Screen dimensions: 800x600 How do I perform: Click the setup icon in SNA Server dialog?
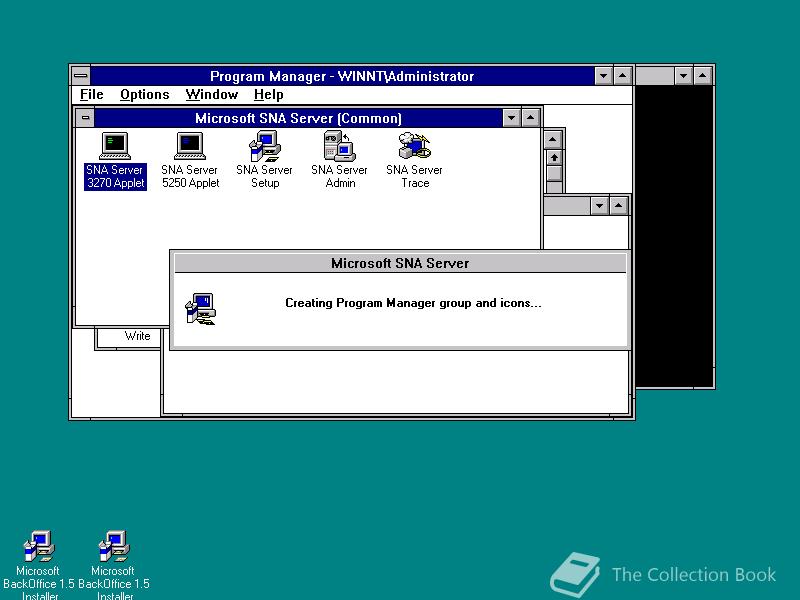click(201, 308)
